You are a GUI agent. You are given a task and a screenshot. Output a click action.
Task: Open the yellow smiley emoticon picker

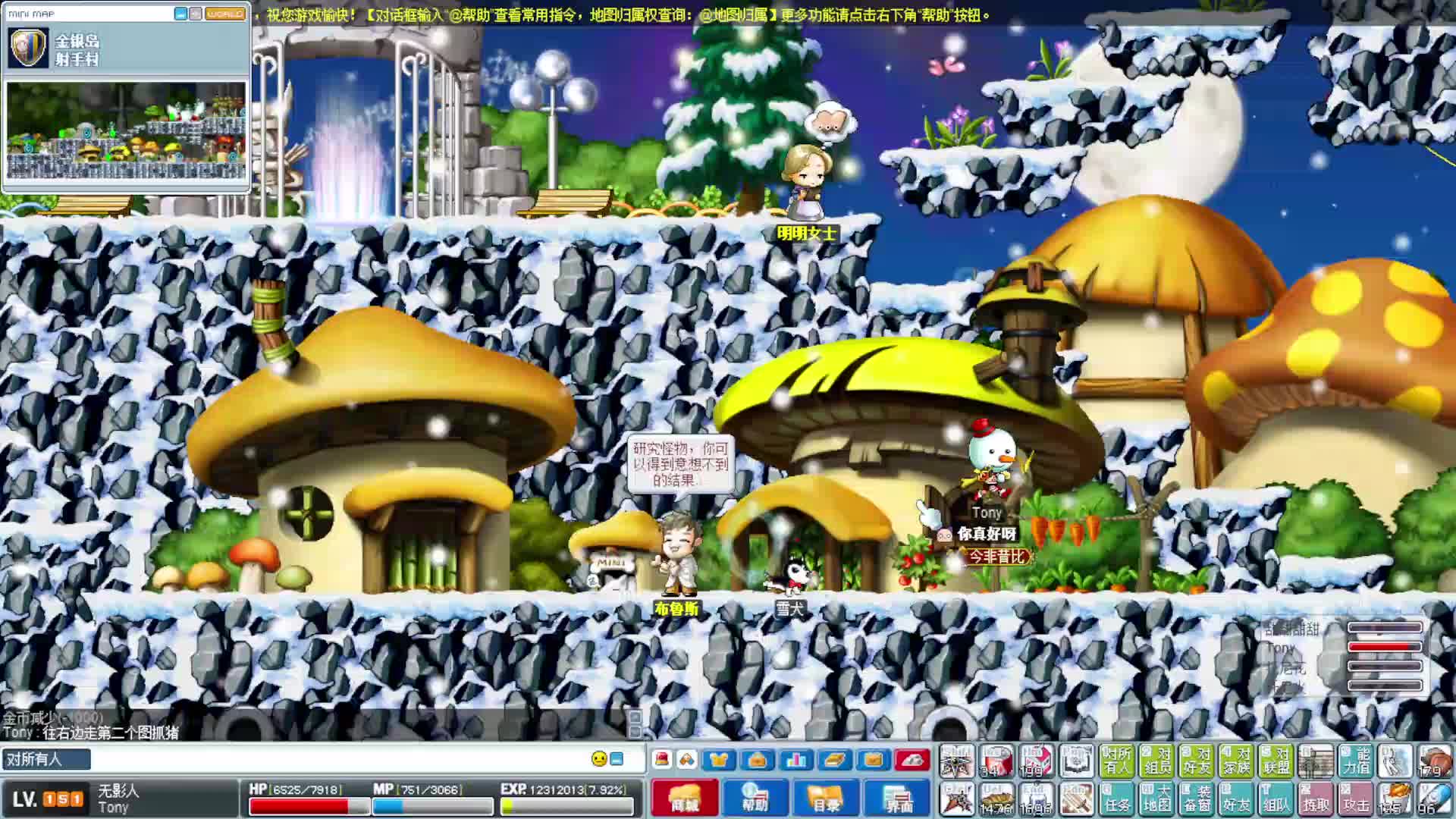pyautogui.click(x=599, y=759)
